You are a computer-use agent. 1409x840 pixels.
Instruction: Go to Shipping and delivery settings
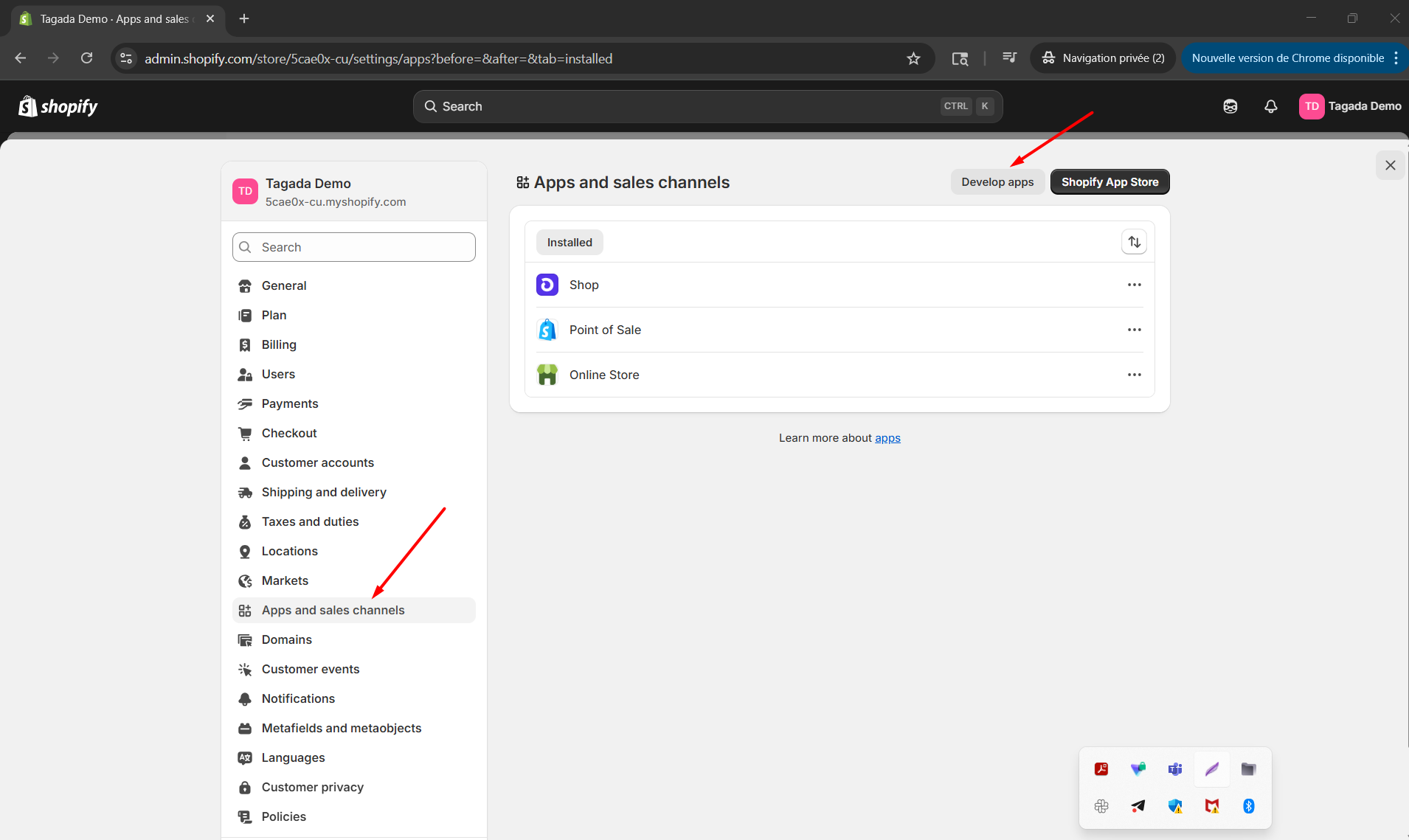354,492
